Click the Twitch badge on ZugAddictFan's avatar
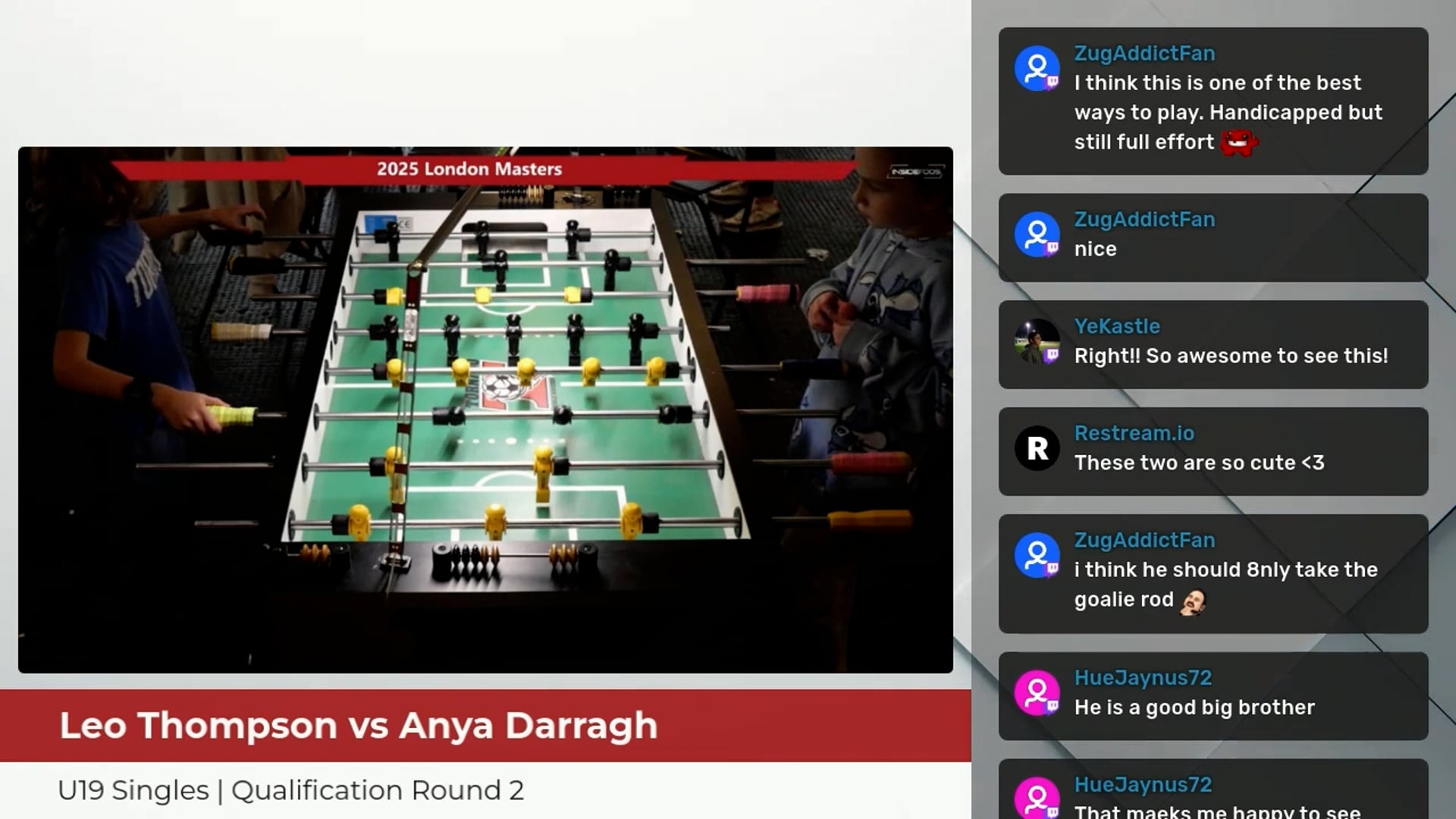 click(1053, 80)
